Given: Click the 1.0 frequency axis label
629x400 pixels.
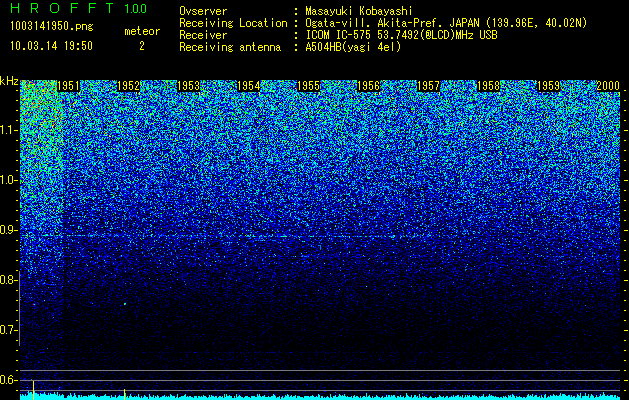Looking at the screenshot, I should point(8,180).
